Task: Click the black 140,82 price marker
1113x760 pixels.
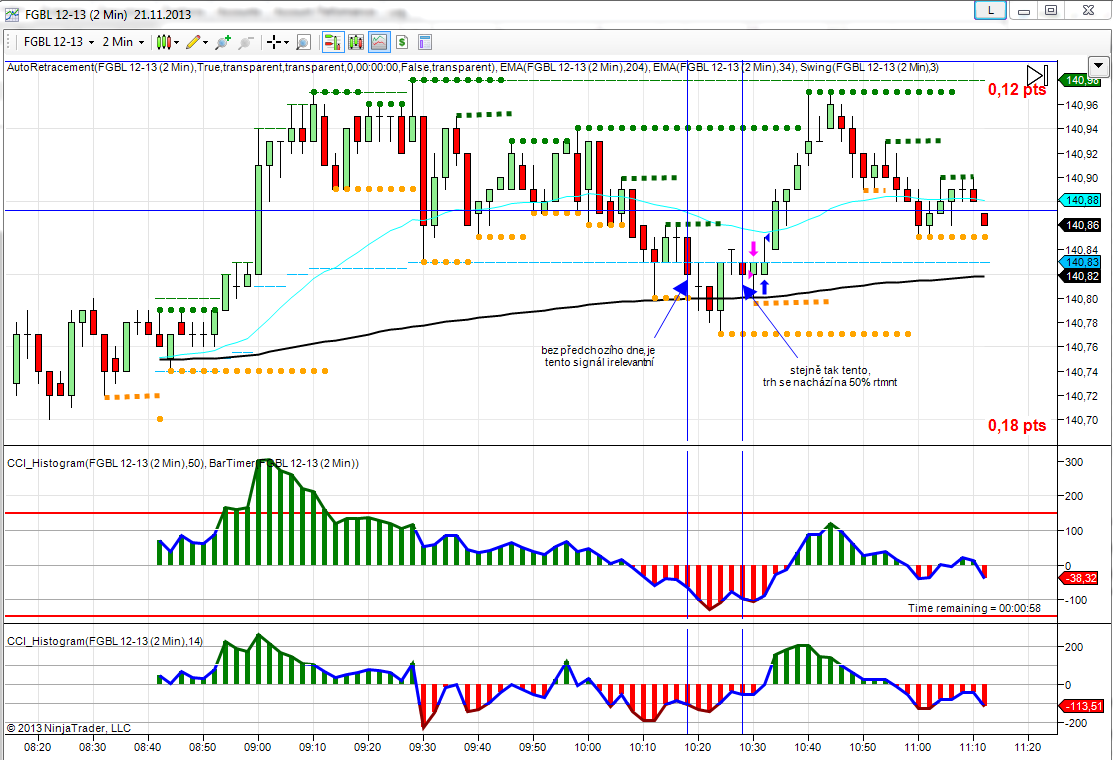Action: click(x=1081, y=276)
